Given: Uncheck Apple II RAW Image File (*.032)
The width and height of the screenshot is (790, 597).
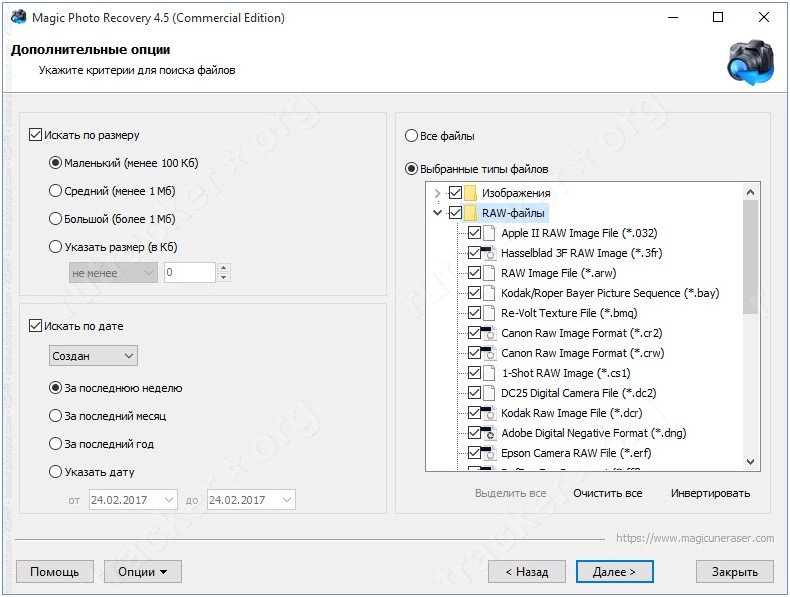Looking at the screenshot, I should tap(474, 233).
